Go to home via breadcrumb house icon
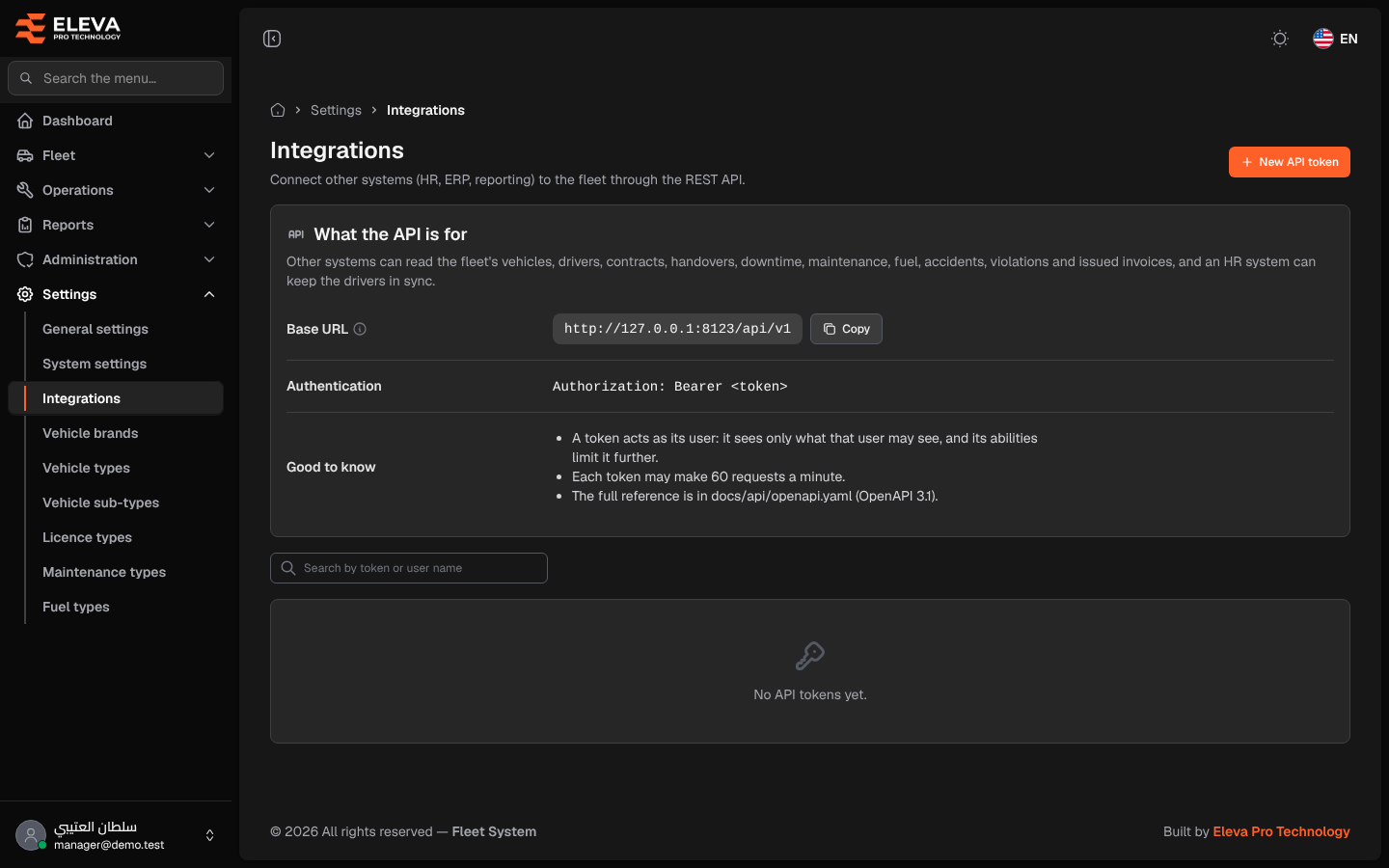1389x868 pixels. click(278, 110)
